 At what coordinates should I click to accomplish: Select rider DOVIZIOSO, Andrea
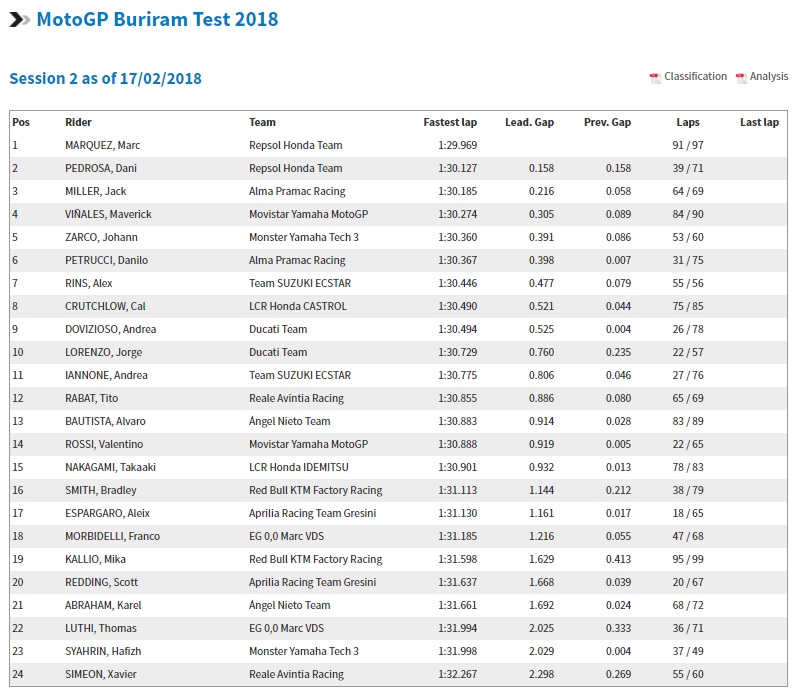(x=110, y=329)
